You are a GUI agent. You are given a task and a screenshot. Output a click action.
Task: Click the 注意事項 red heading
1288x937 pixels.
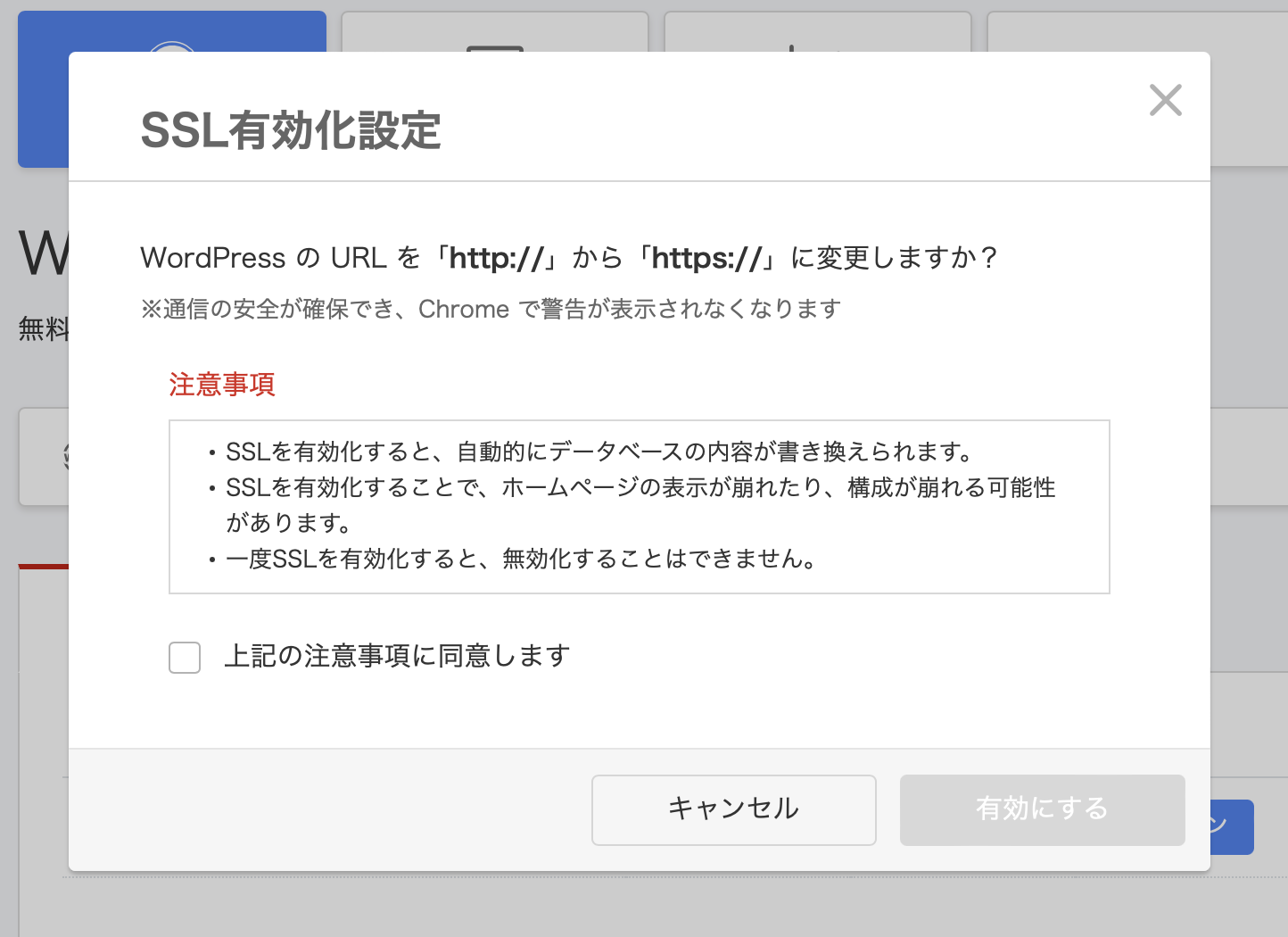(x=222, y=385)
